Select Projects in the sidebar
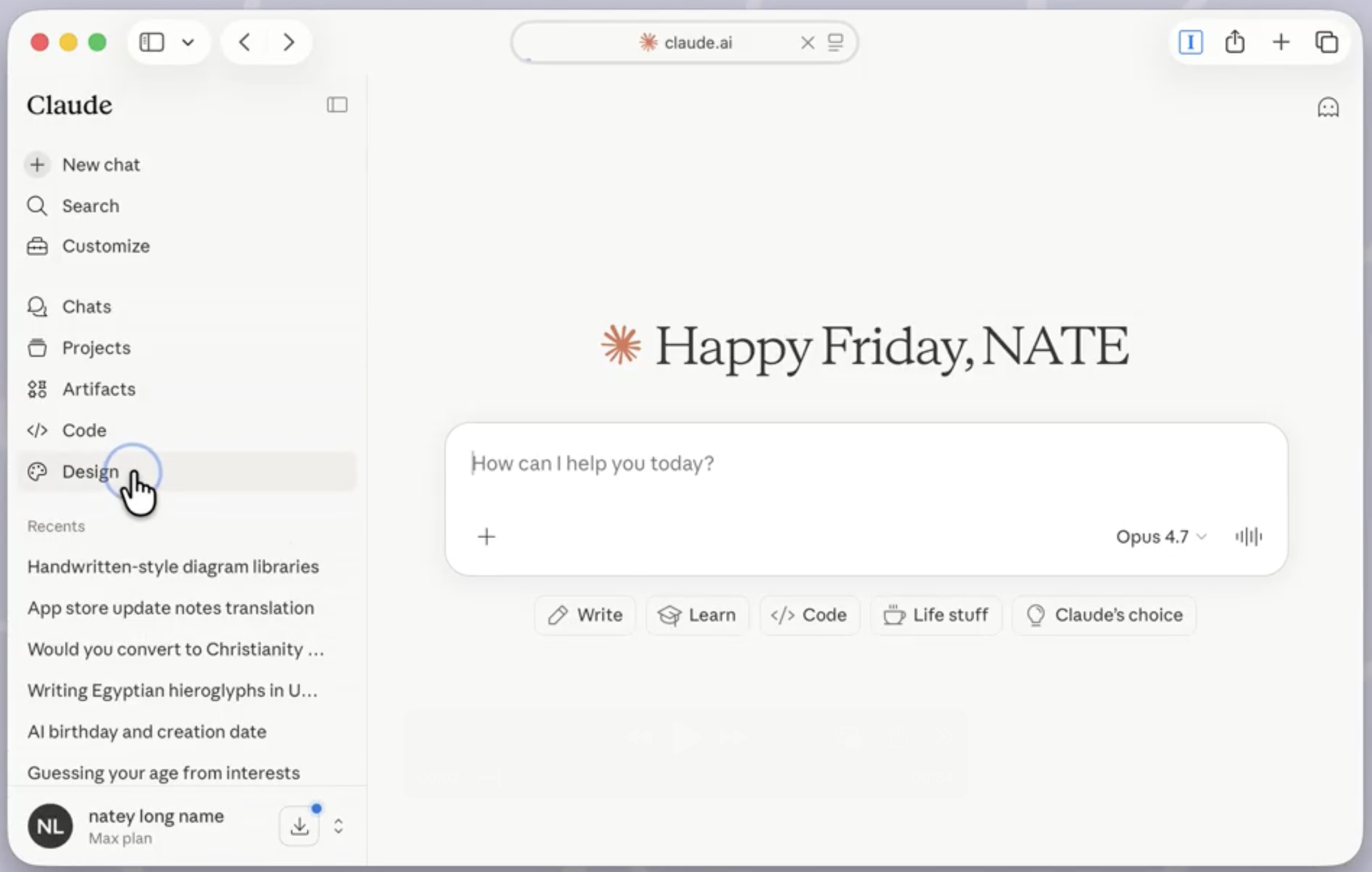 (x=96, y=348)
